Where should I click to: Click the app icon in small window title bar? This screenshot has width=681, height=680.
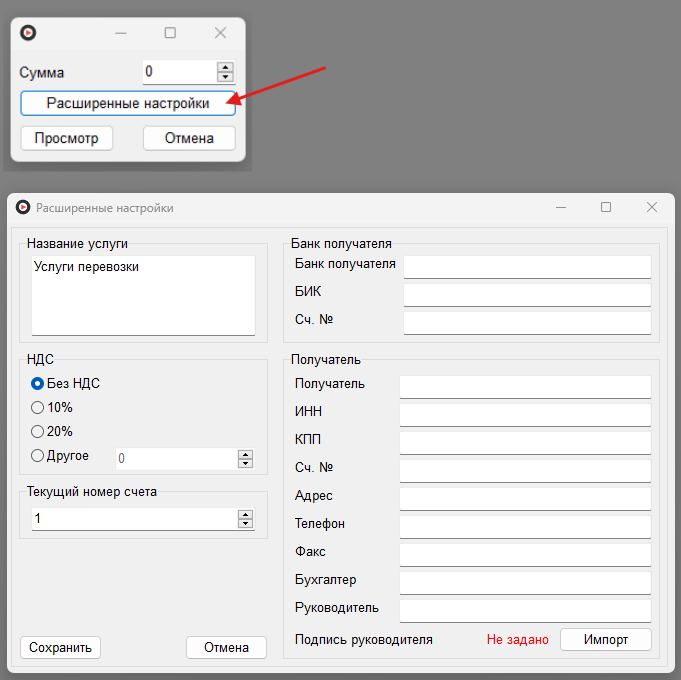pos(28,33)
